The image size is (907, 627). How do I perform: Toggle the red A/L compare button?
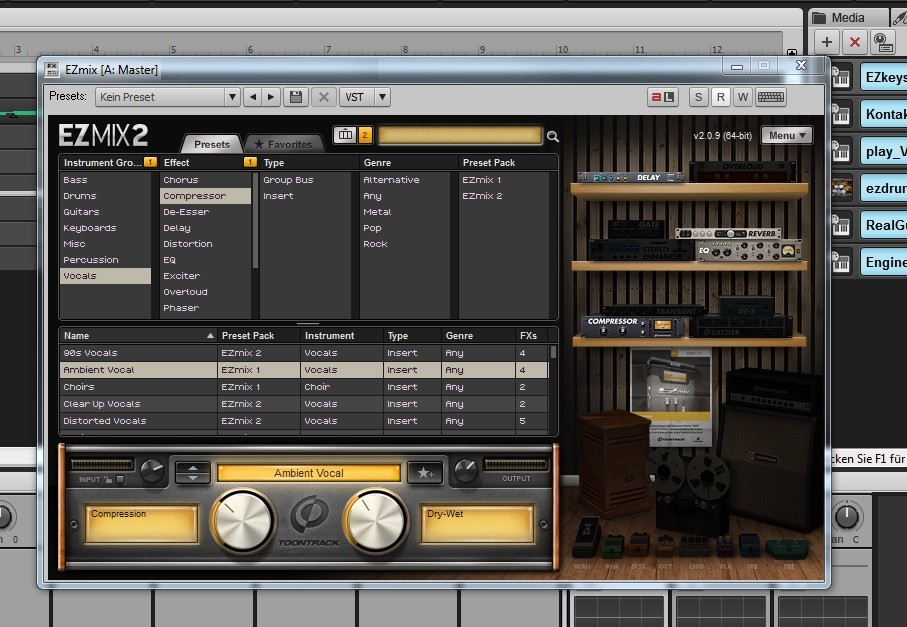click(662, 97)
